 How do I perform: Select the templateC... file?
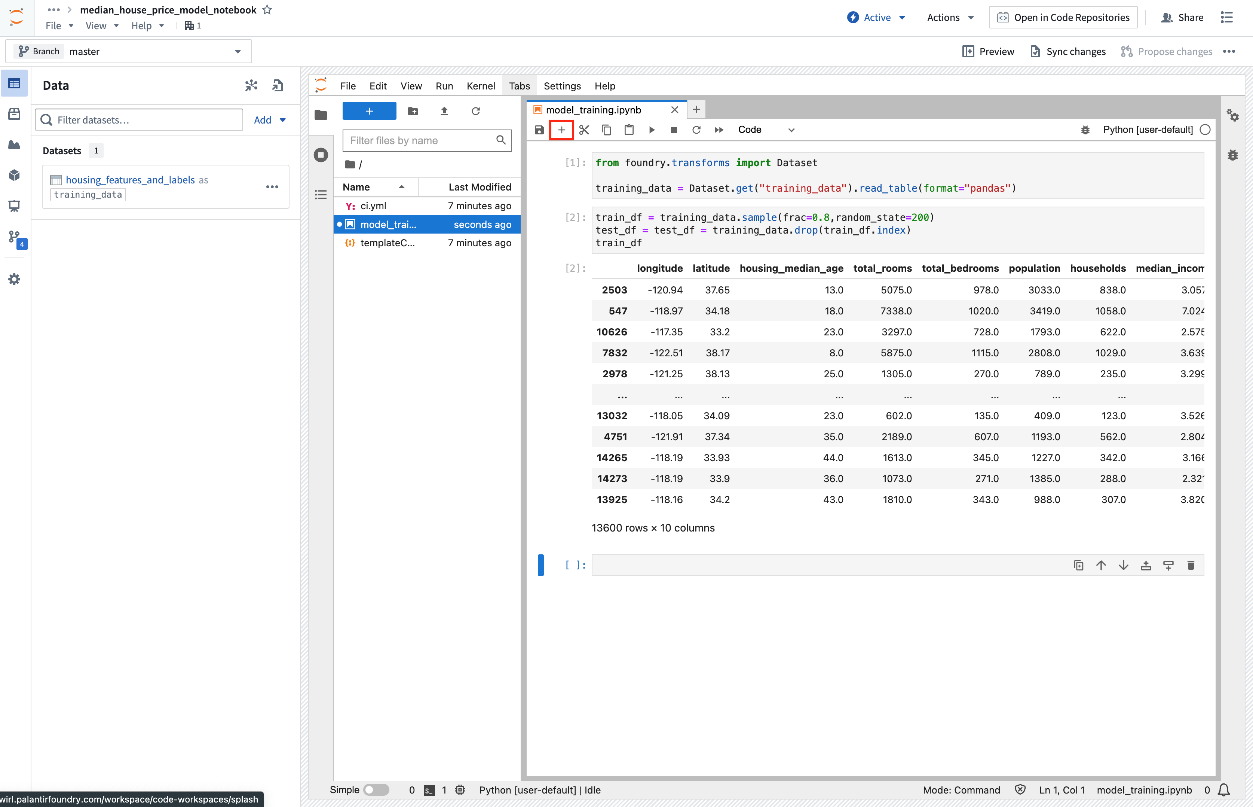click(x=425, y=243)
